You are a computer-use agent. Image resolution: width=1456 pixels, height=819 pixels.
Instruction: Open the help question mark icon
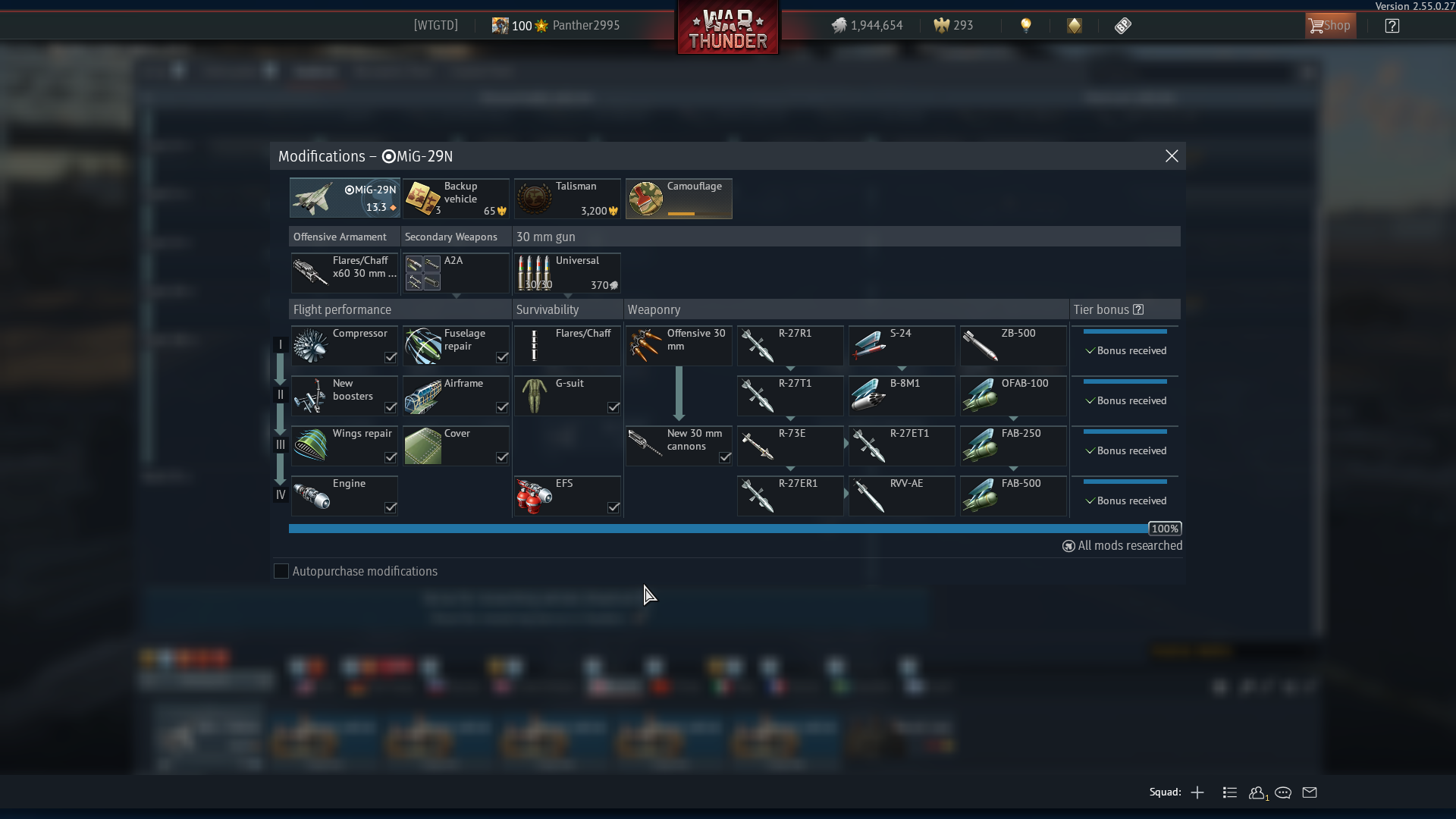(1392, 26)
